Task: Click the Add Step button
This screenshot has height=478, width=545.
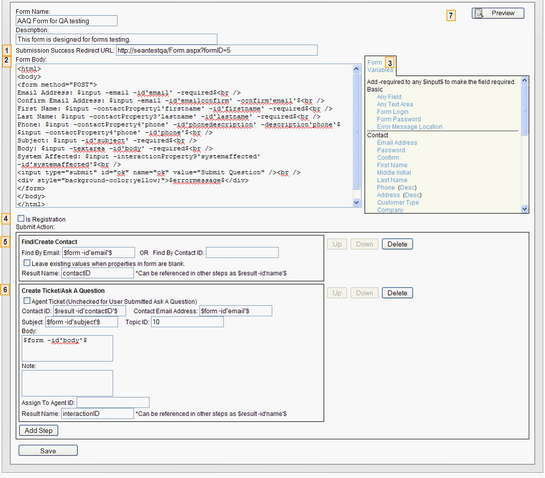Action: (39, 431)
